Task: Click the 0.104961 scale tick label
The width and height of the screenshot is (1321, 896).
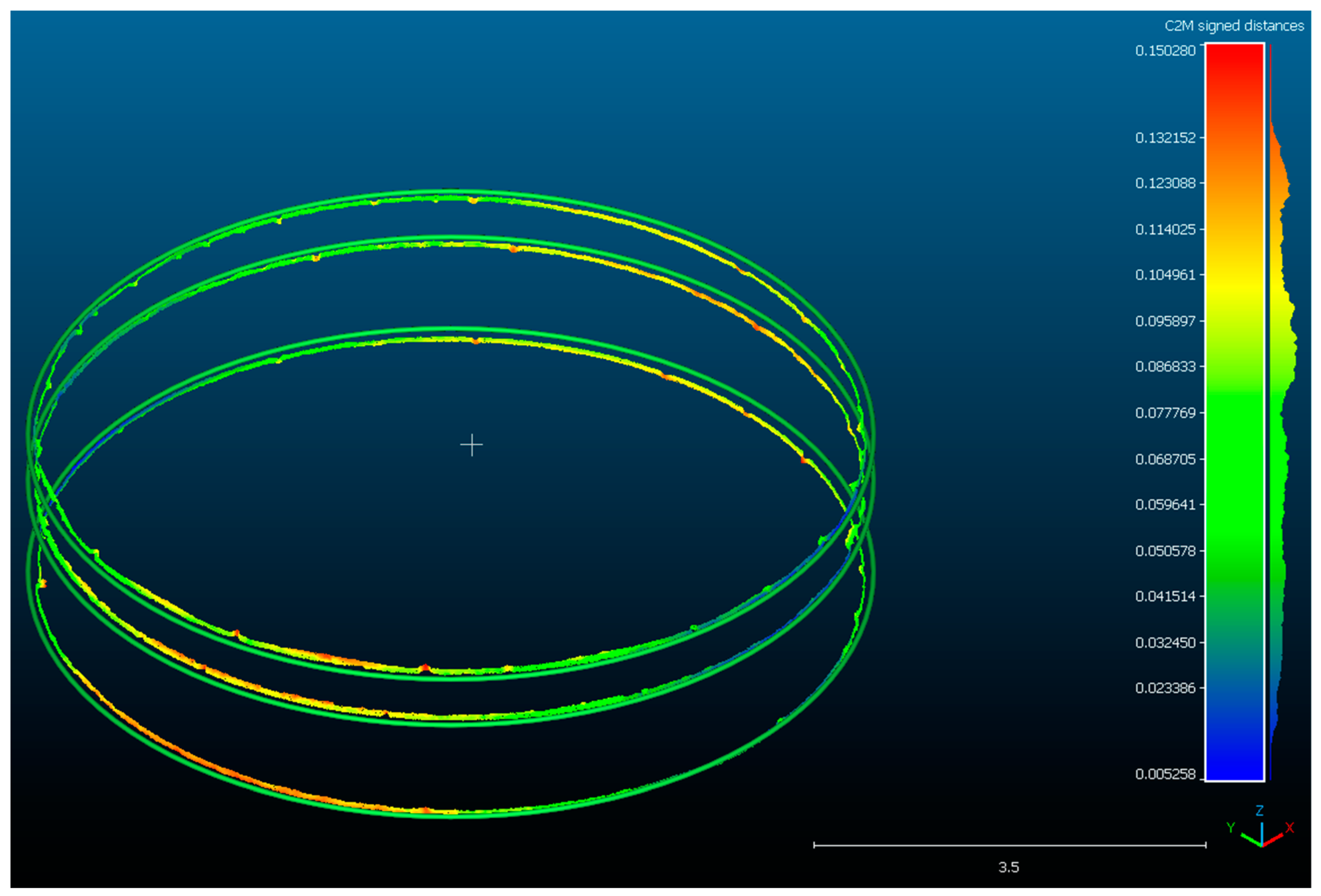Action: tap(1165, 275)
